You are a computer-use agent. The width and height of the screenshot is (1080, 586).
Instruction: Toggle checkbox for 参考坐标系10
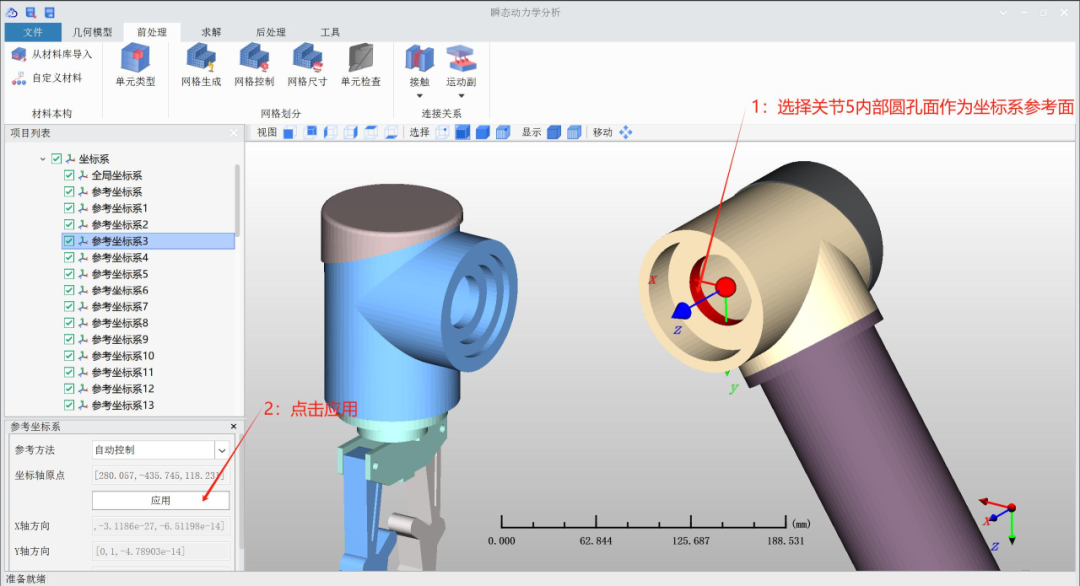pyautogui.click(x=69, y=356)
